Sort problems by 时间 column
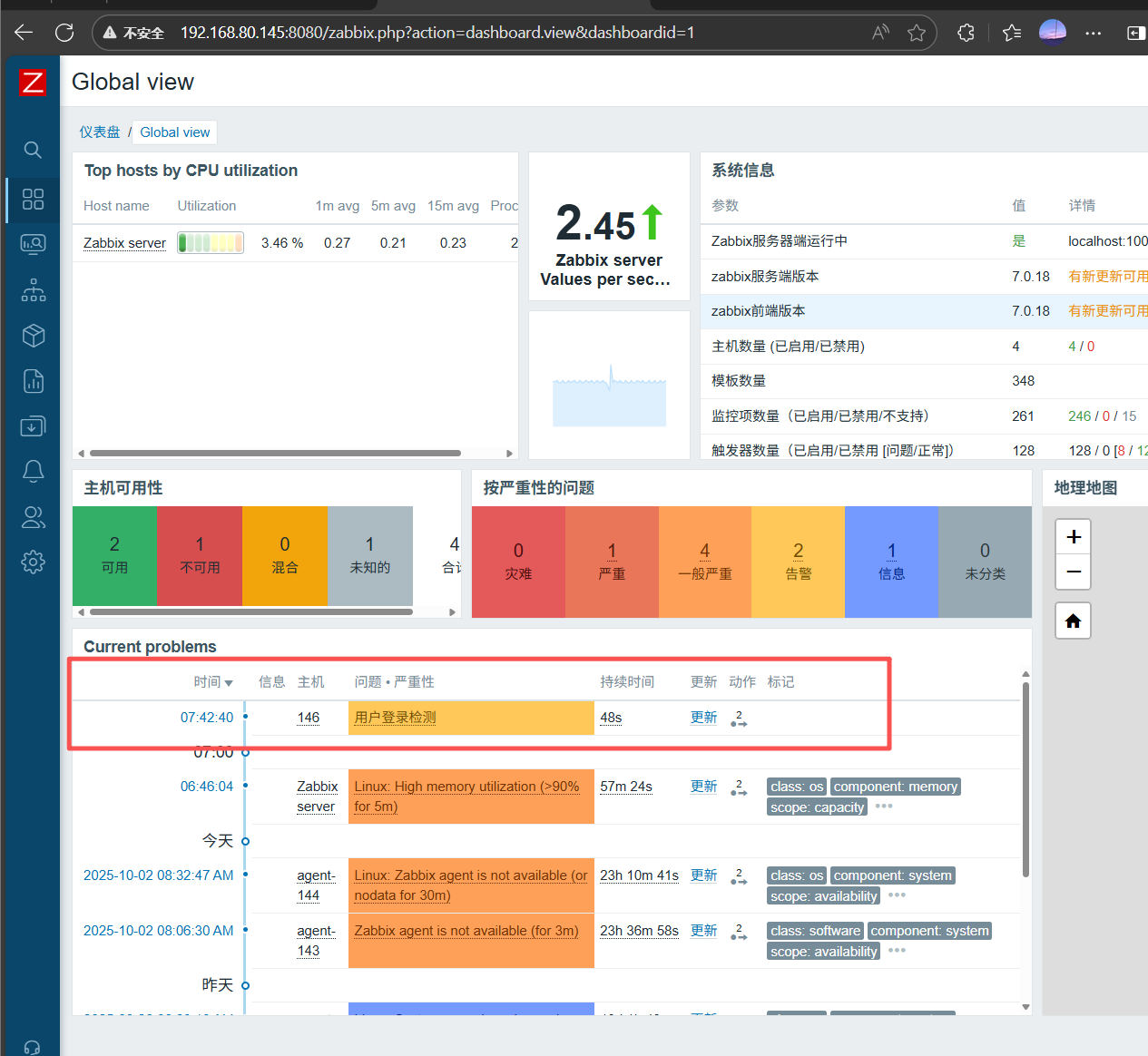Viewport: 1148px width, 1056px height. point(213,682)
